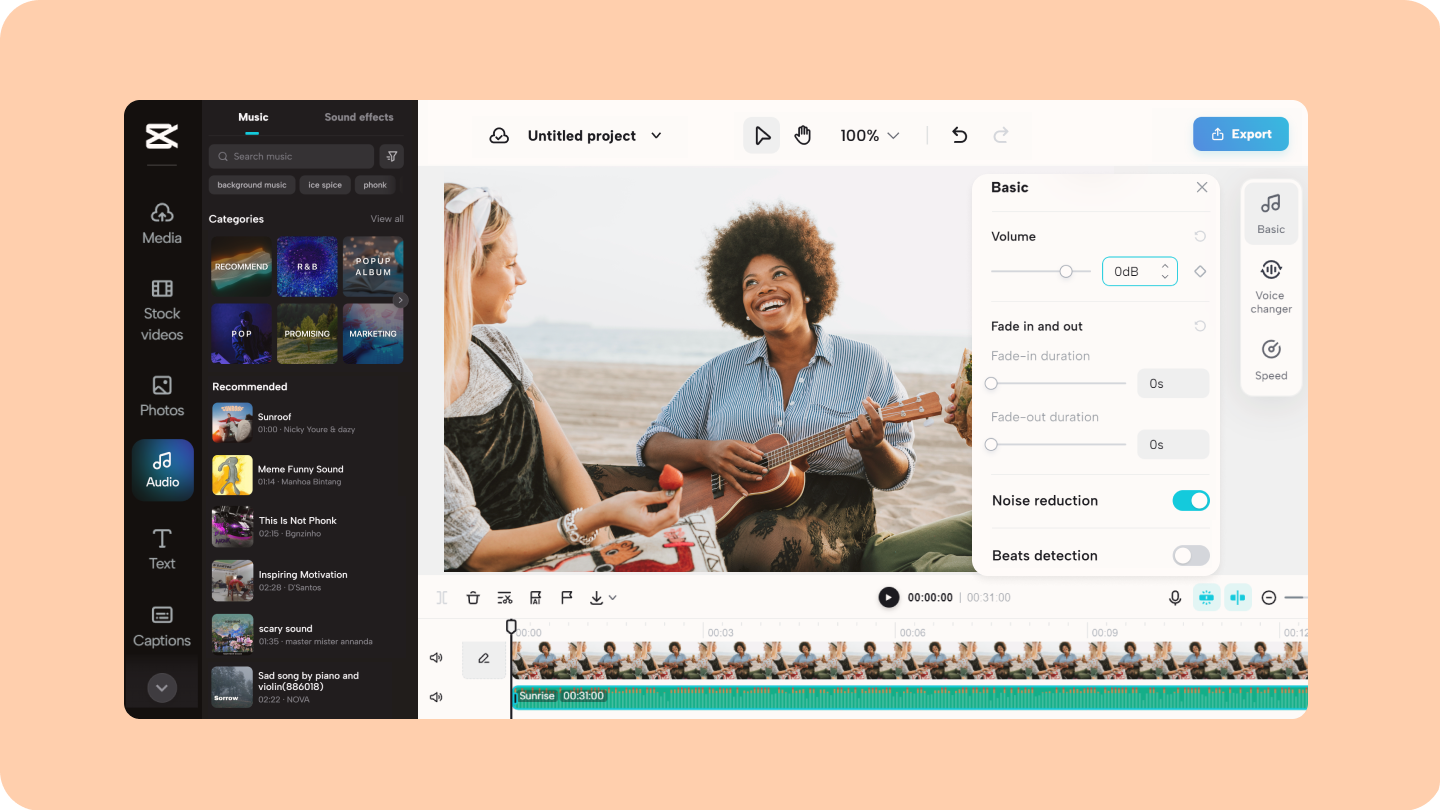
Task: Toggle Noise reduction switch
Action: click(x=1191, y=501)
